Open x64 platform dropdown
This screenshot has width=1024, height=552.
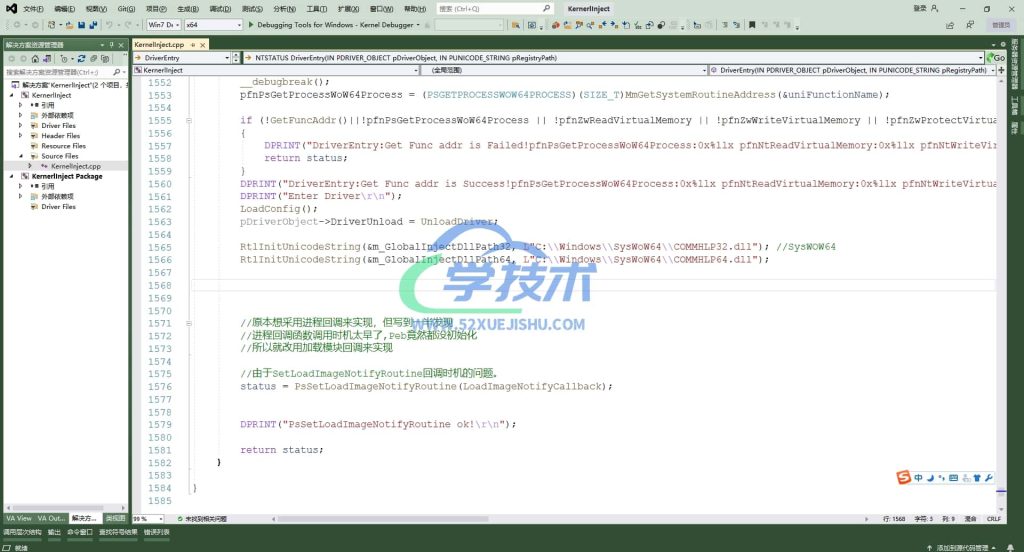[213, 25]
